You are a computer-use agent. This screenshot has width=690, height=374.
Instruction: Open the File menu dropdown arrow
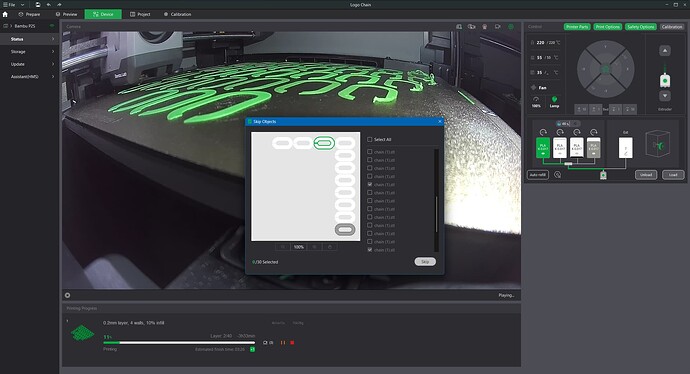tap(22, 4)
